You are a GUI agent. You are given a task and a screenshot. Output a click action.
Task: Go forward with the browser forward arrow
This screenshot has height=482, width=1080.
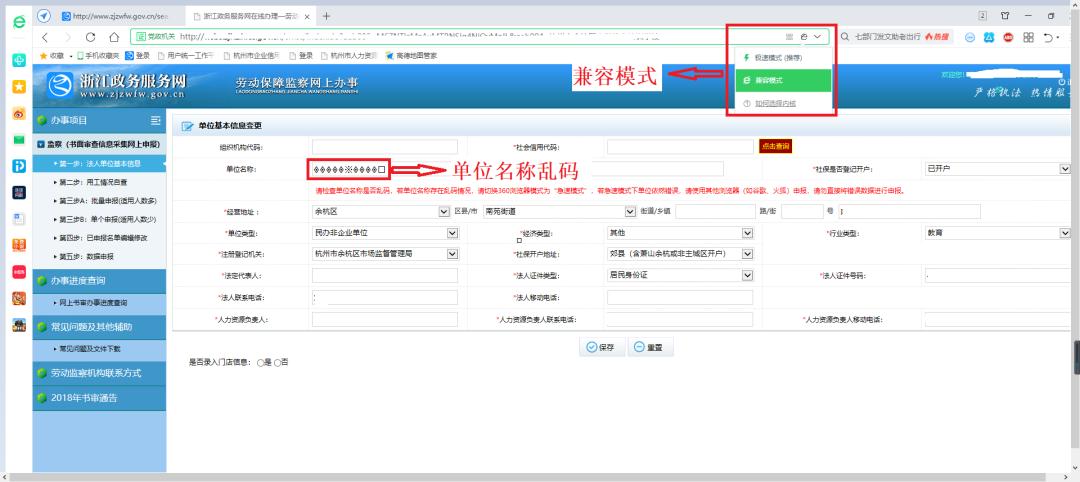click(68, 37)
